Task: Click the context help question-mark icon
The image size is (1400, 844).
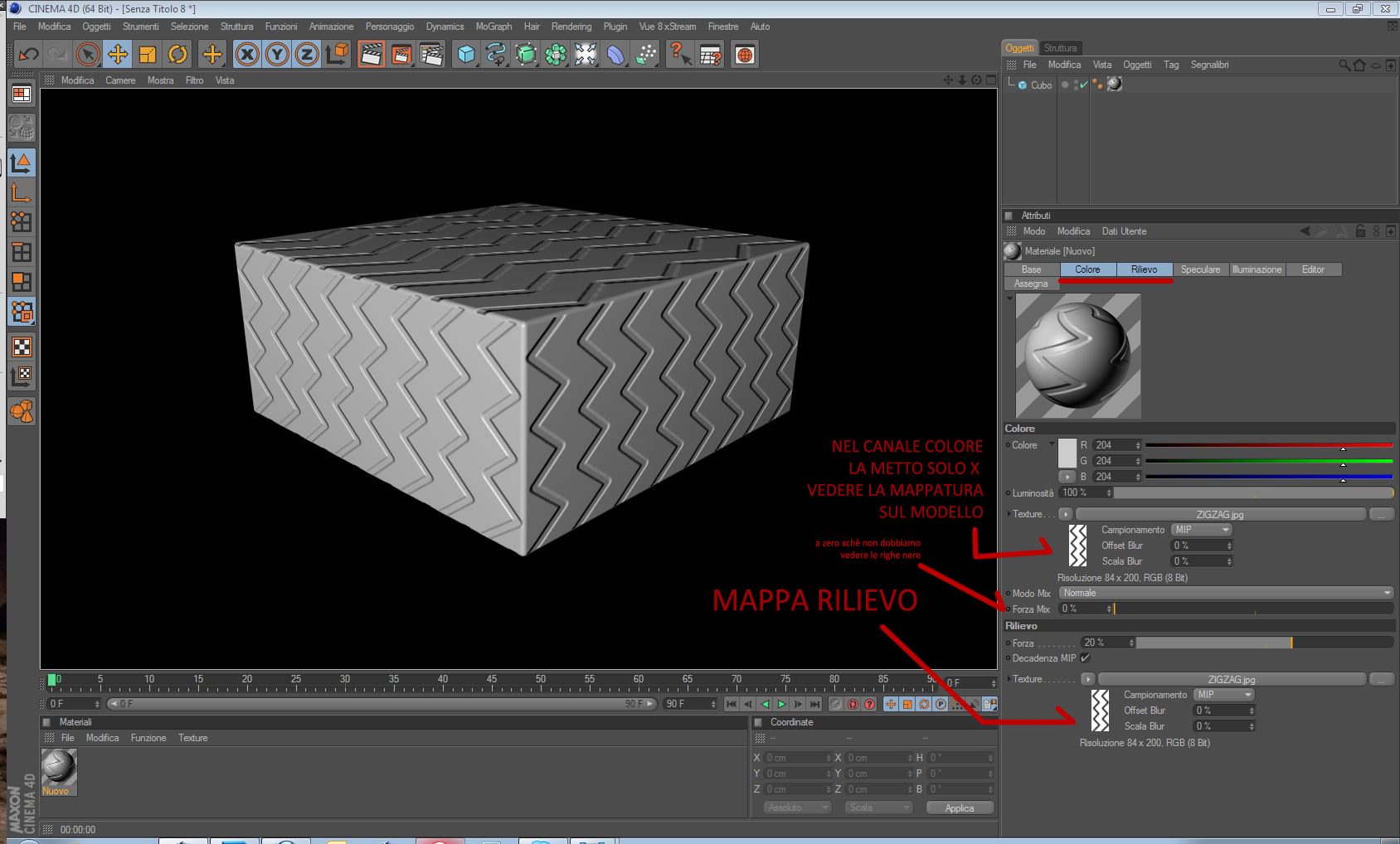Action: (680, 55)
